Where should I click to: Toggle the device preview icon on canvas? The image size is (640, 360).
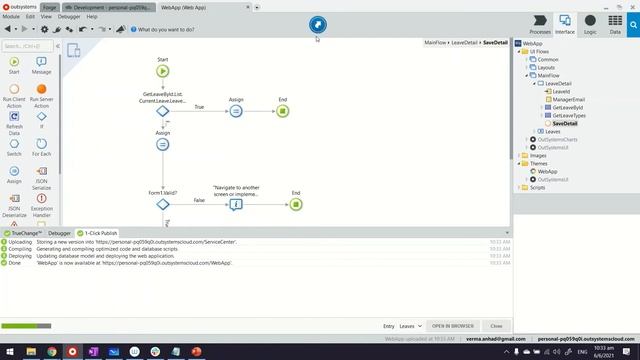pyautogui.click(x=73, y=50)
